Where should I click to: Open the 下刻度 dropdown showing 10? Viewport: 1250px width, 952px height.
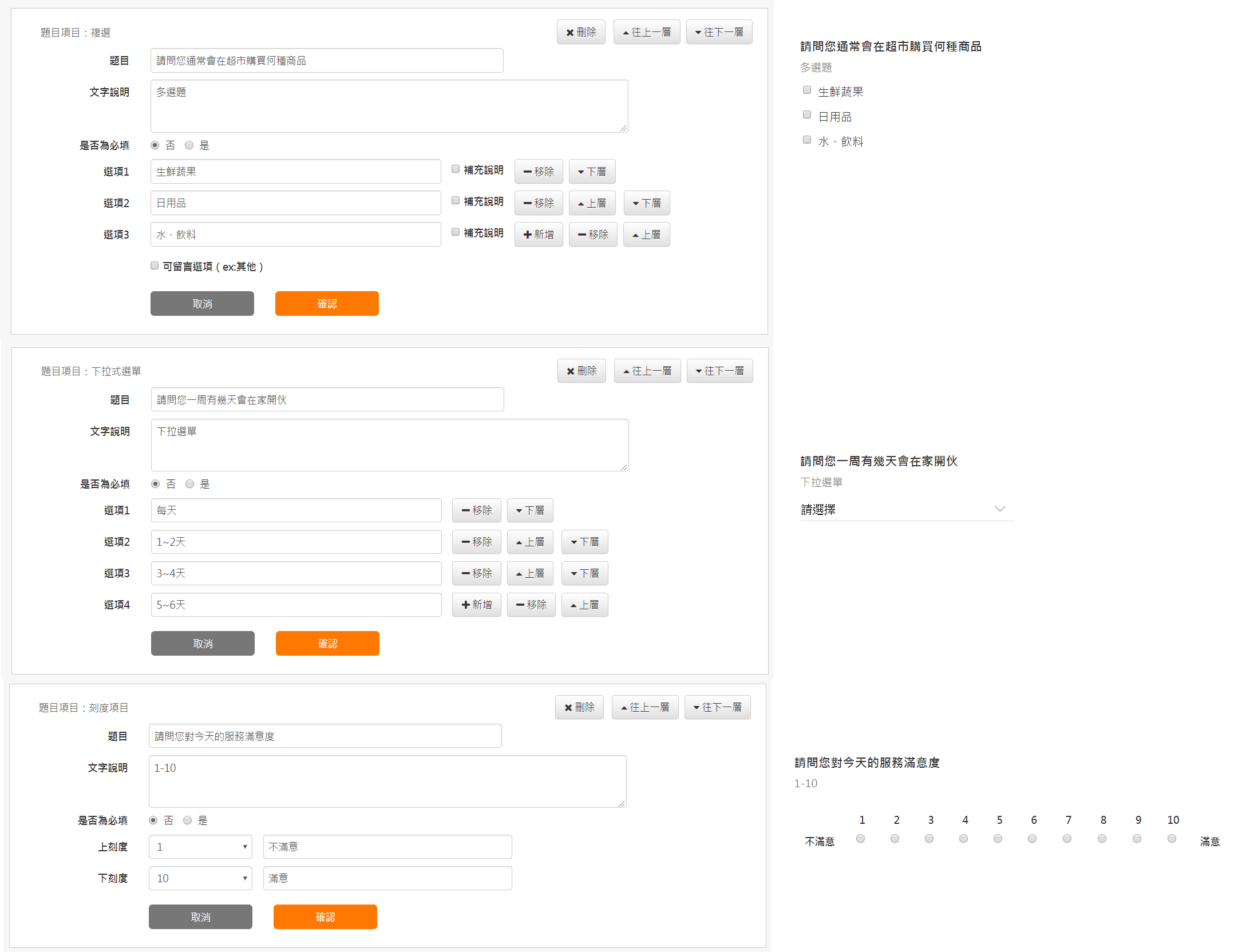200,878
